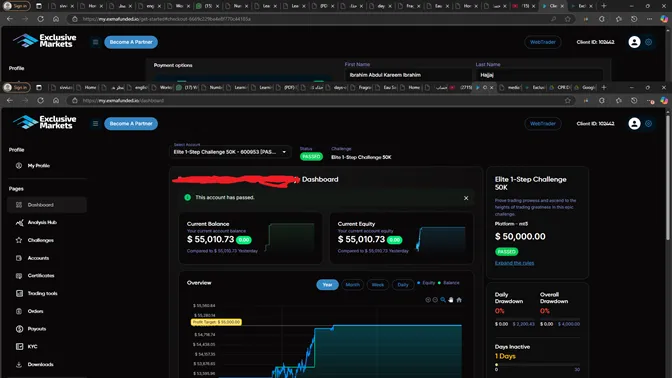Click the Last Name field in the checkout window

(539, 75)
